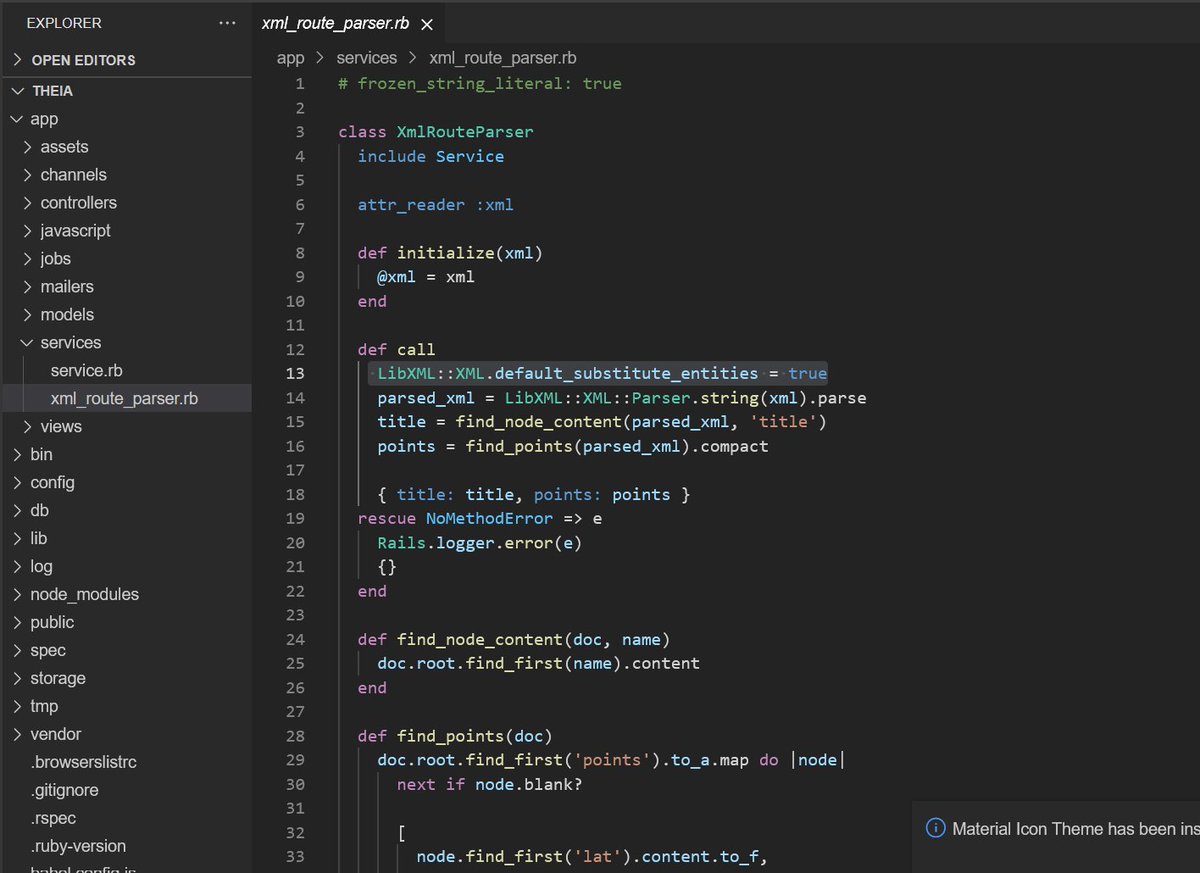Click the 'title' string literal on line 15
The width and height of the screenshot is (1200, 873).
(x=783, y=422)
